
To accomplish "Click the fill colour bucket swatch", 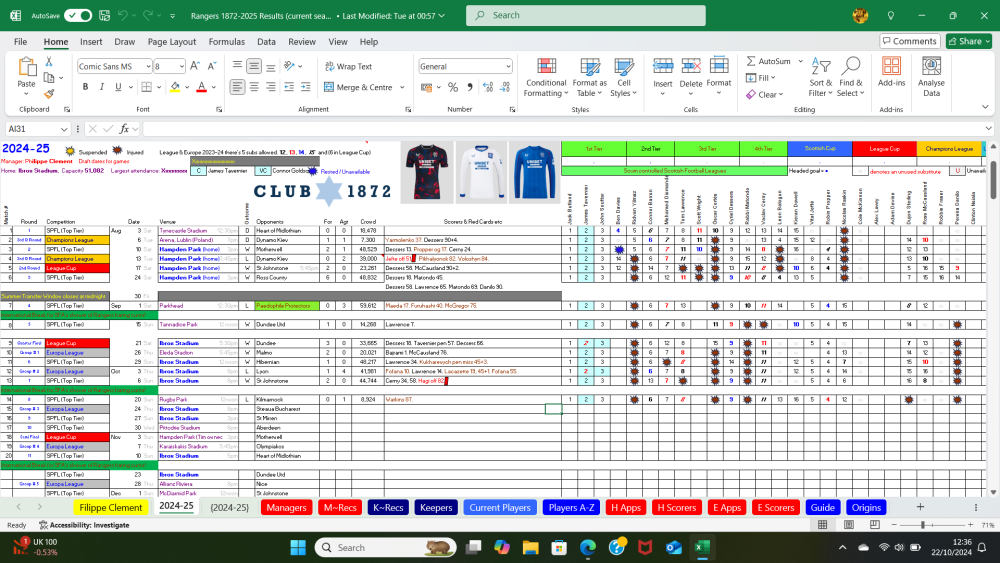I will (175, 87).
